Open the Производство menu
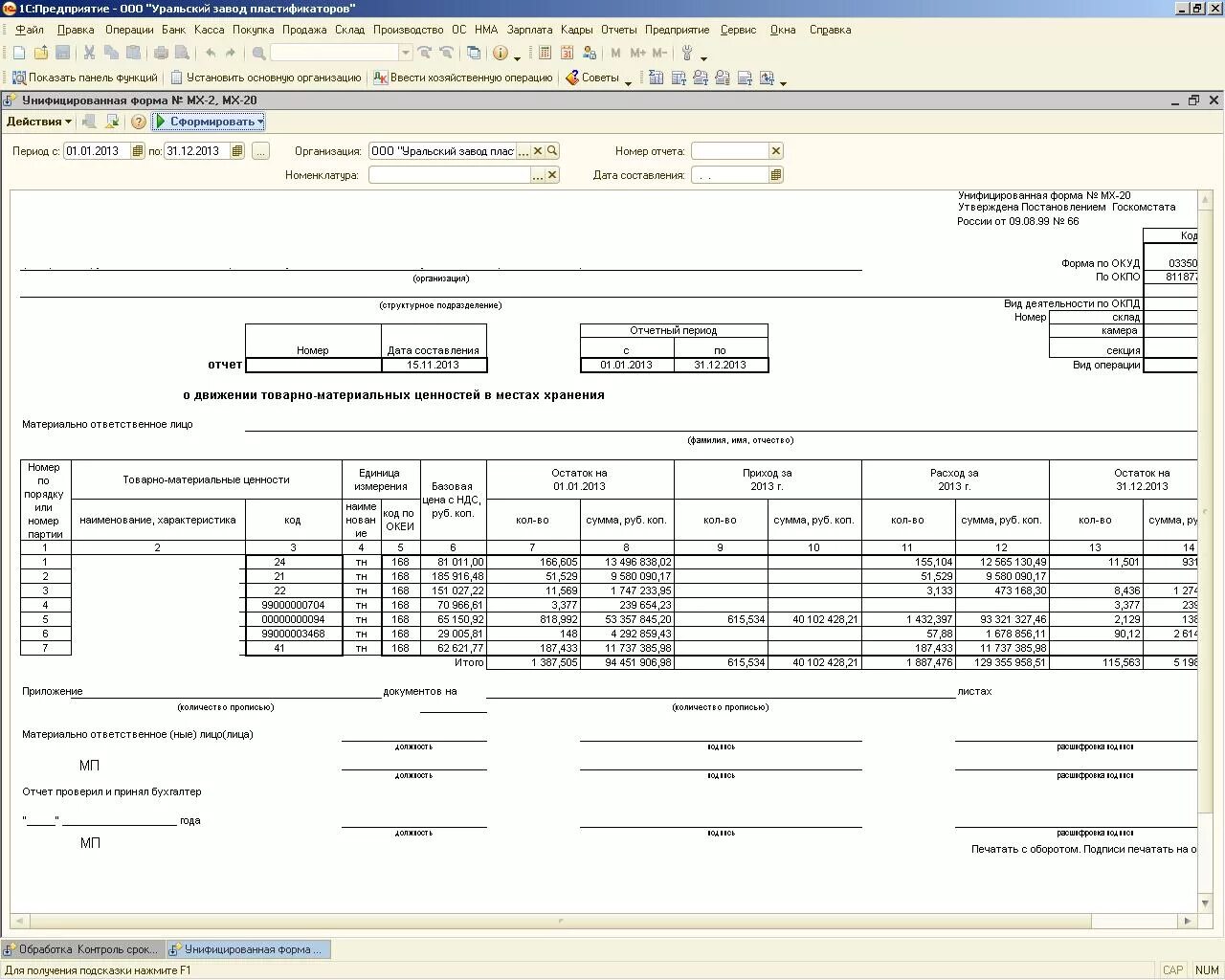1225x980 pixels. [409, 30]
